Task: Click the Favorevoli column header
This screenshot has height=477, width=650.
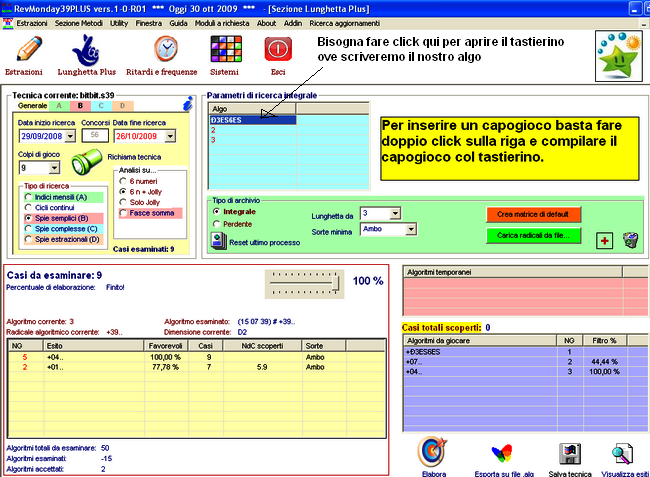Action: pyautogui.click(x=165, y=346)
